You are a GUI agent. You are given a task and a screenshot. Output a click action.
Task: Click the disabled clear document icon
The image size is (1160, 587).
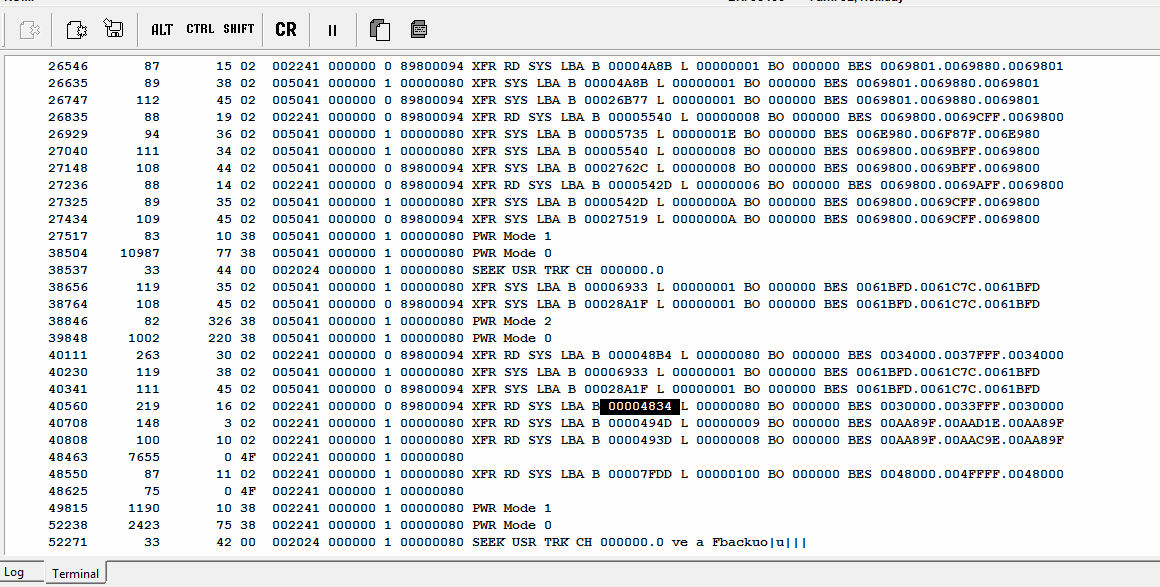click(x=30, y=30)
